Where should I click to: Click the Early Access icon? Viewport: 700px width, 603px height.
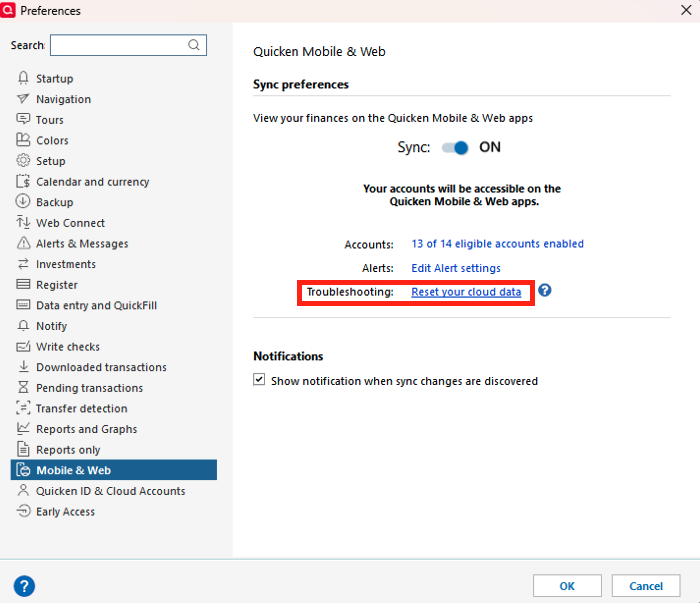[23, 511]
